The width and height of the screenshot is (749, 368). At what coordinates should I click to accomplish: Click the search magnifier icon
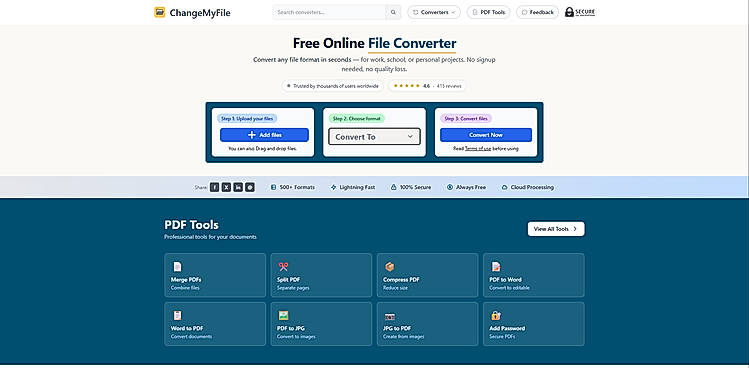[393, 12]
